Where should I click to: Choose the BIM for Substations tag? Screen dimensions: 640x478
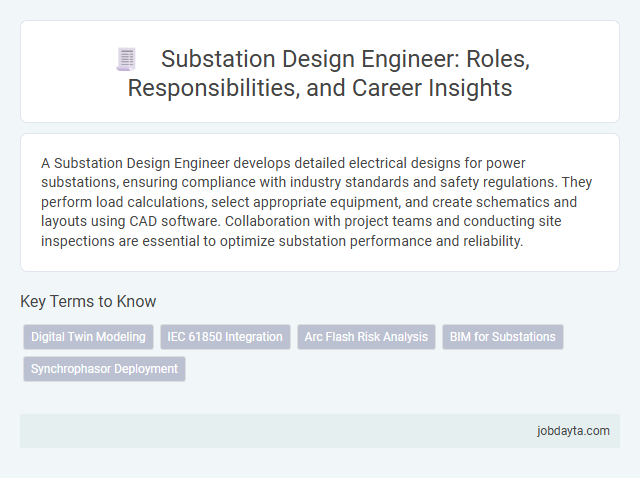[x=502, y=337]
